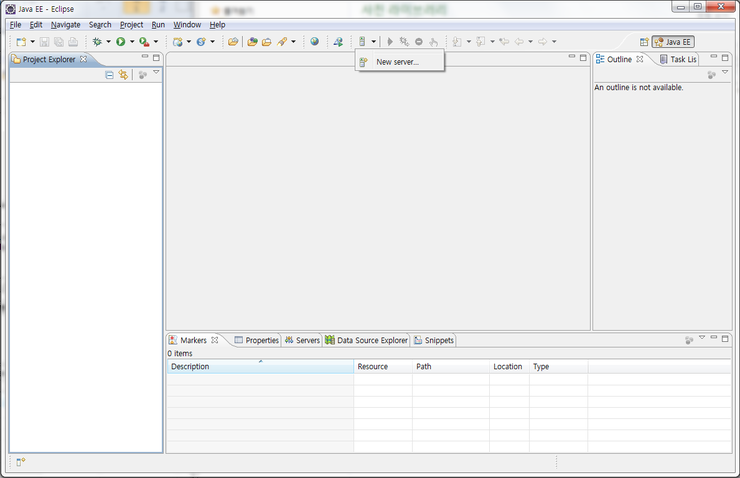Click the Debug bug icon
Screen dimensions: 740x478
(97, 42)
